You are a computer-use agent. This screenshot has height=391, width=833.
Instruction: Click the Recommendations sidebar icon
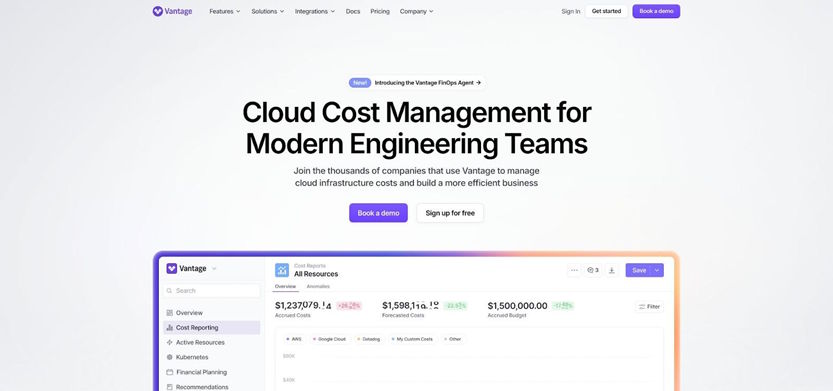pos(169,387)
